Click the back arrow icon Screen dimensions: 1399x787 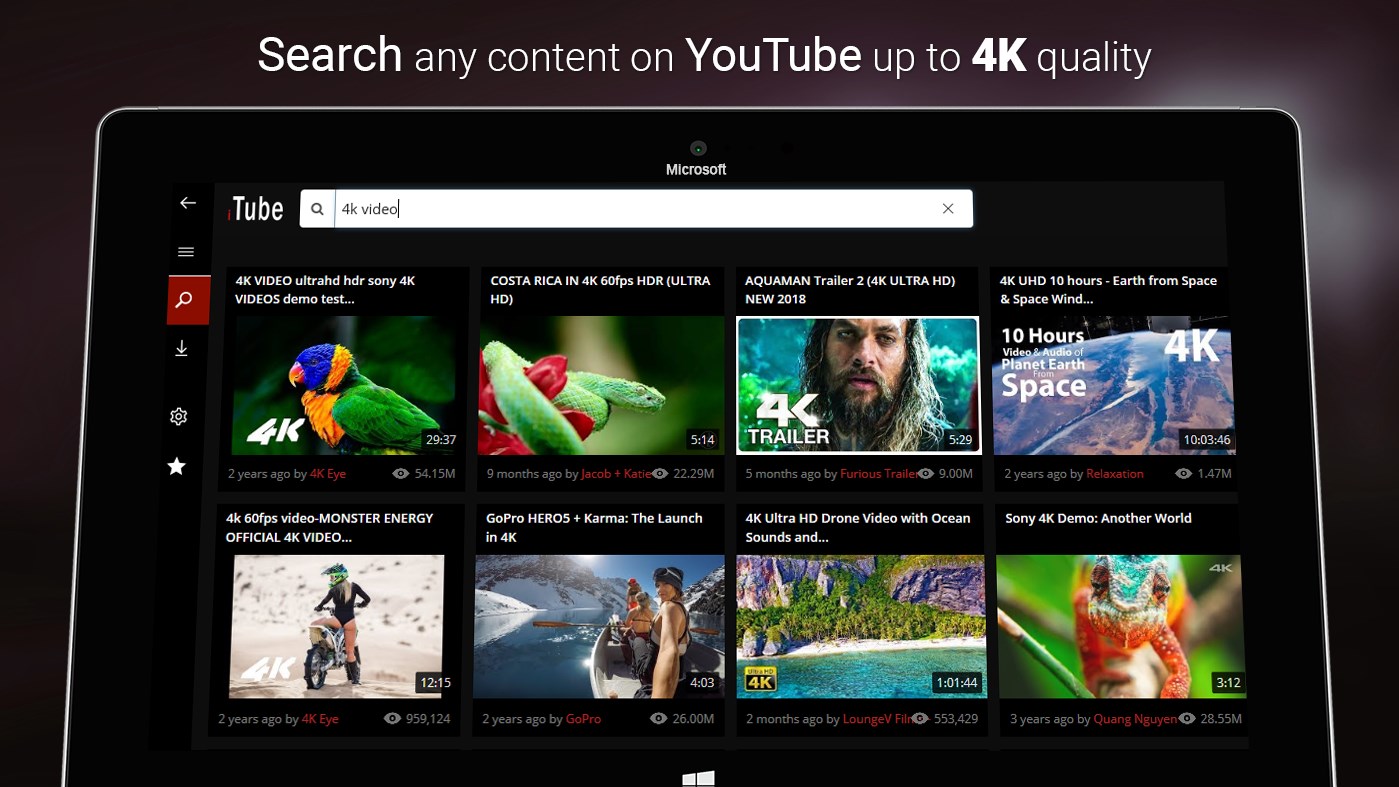point(187,203)
